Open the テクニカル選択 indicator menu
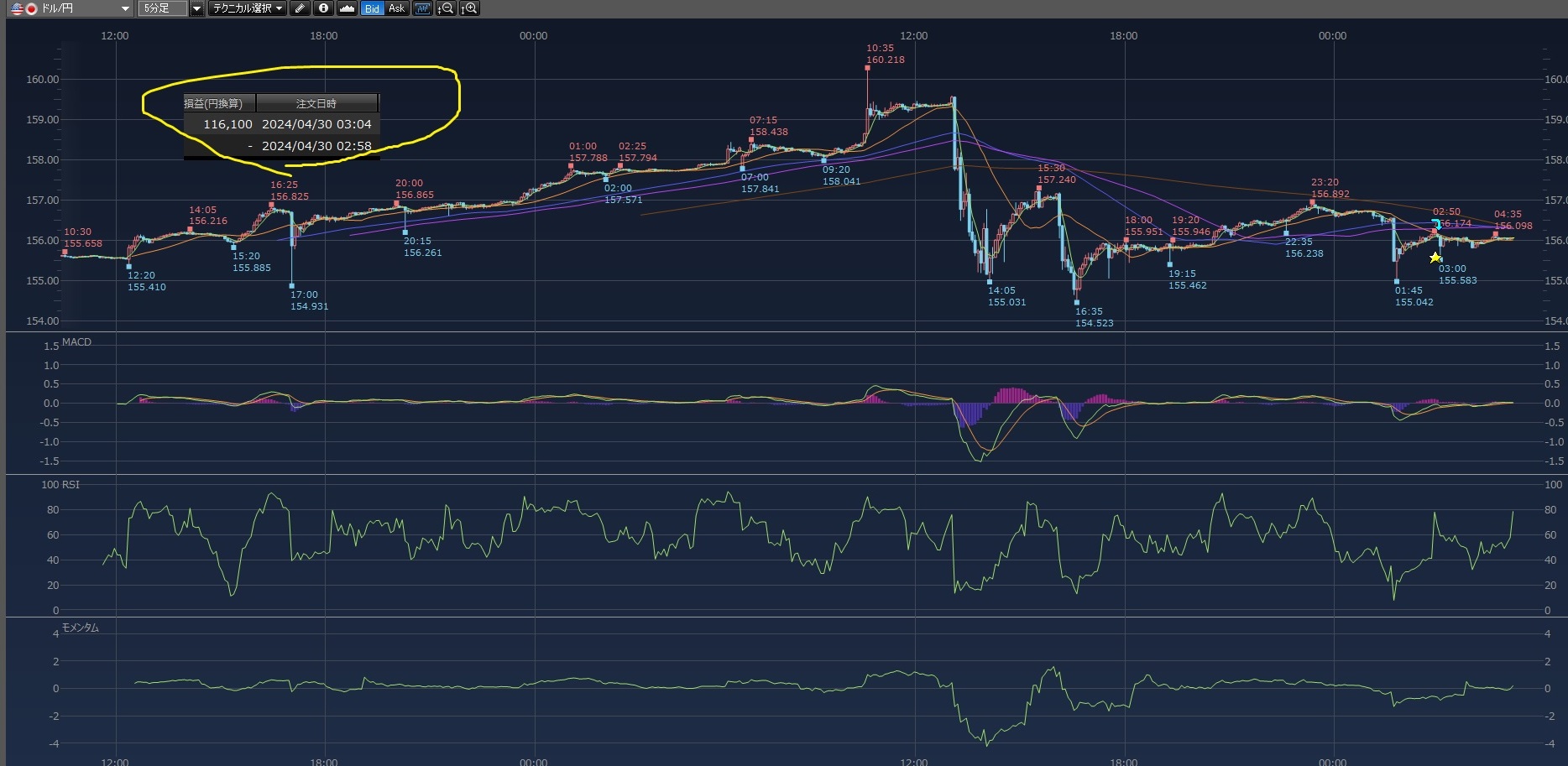1568x766 pixels. [248, 8]
